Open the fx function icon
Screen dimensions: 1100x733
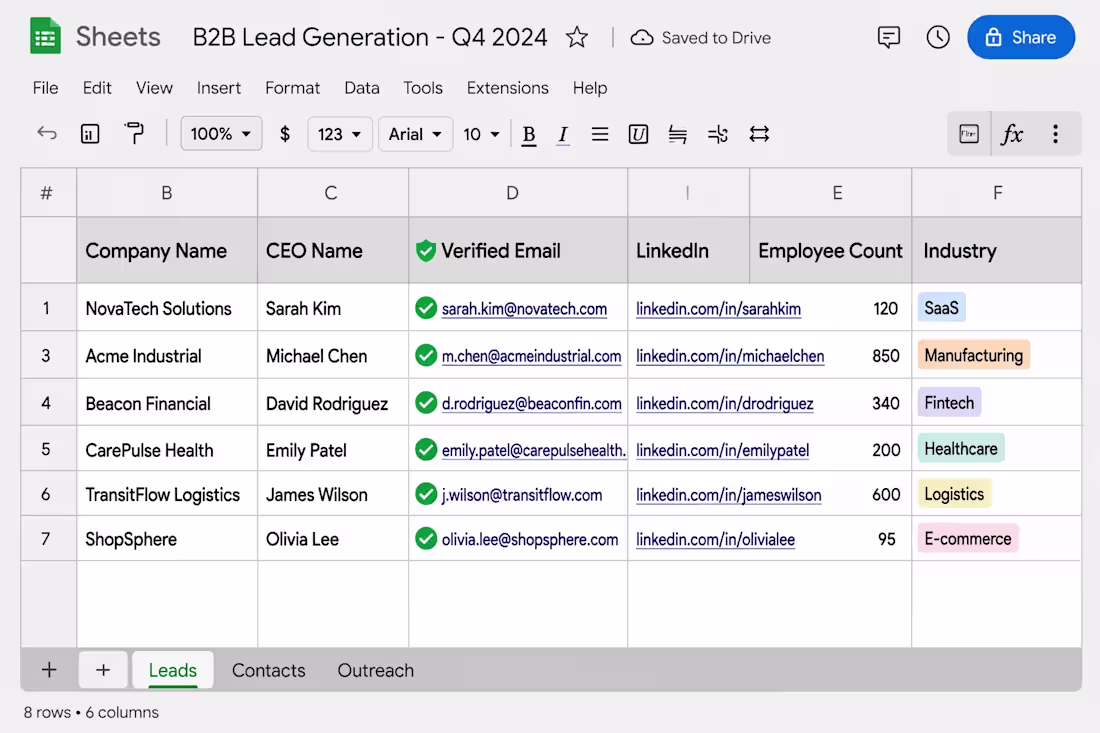pos(1012,133)
